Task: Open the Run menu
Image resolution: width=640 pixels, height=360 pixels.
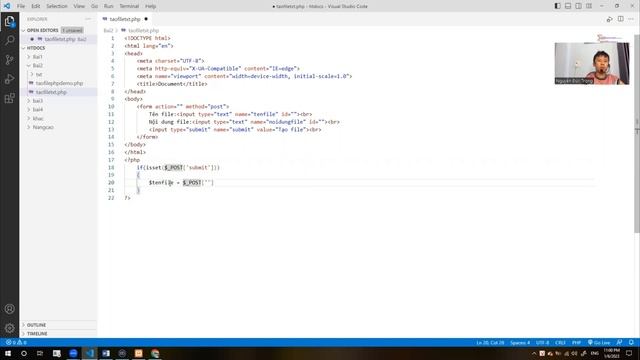Action: tap(108, 6)
